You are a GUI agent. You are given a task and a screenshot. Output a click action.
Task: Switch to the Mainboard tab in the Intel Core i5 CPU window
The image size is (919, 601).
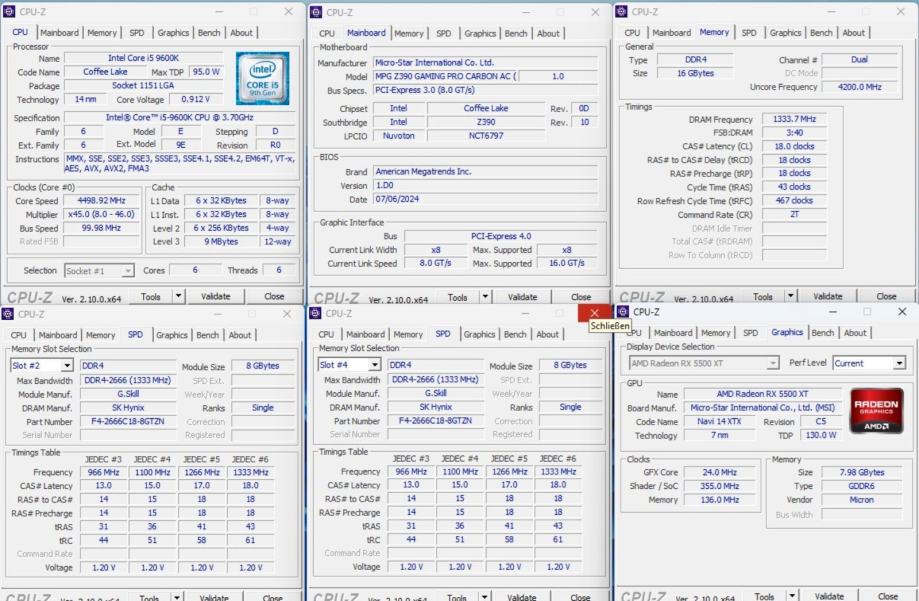click(x=59, y=33)
